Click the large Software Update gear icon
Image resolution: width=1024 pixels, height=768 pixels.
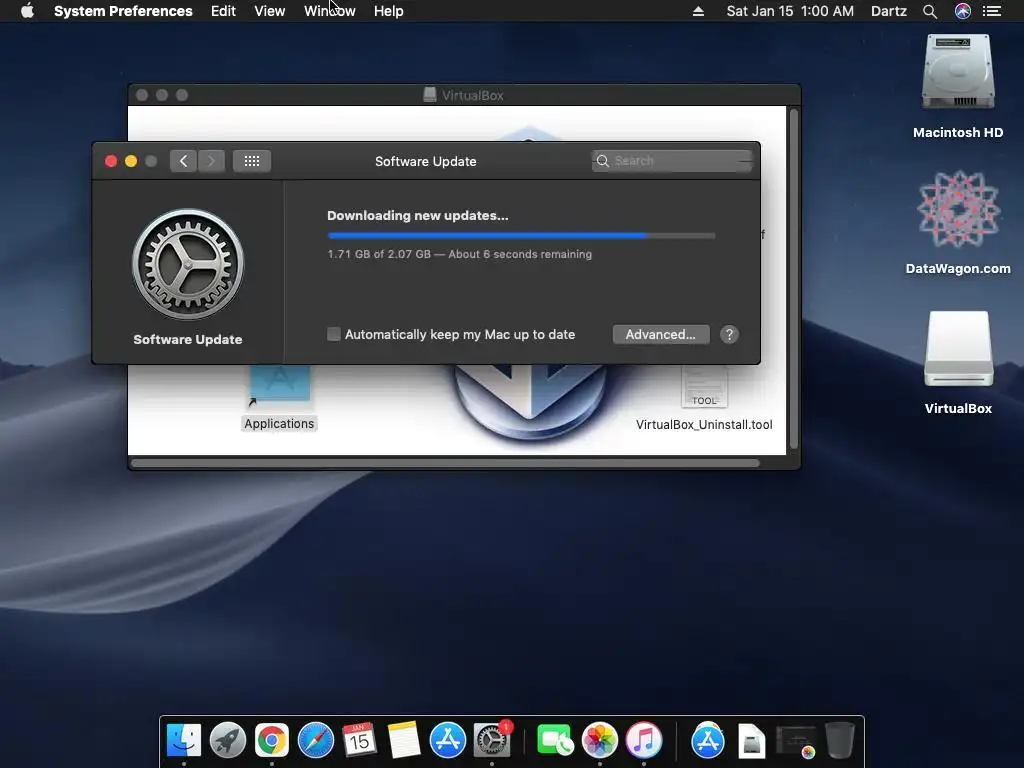(x=188, y=264)
